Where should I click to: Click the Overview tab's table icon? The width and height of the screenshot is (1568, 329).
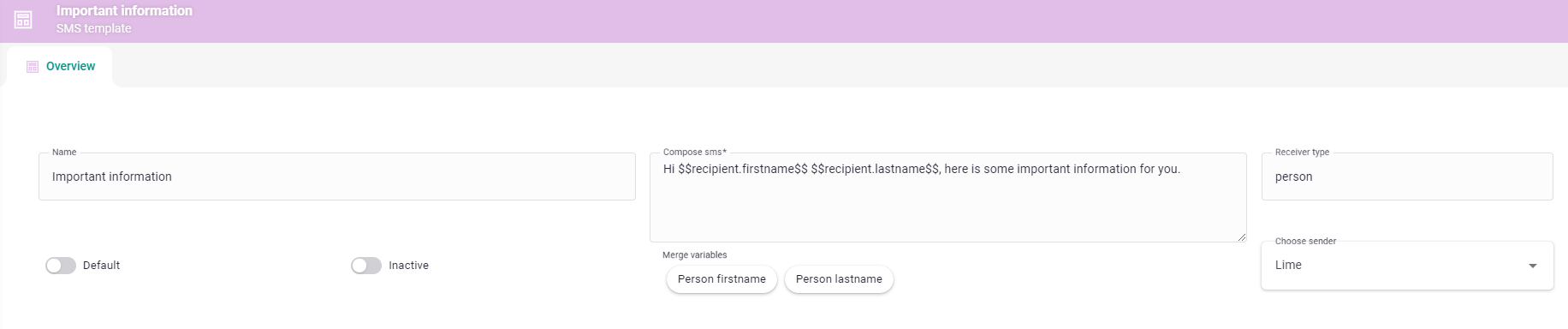click(x=33, y=67)
